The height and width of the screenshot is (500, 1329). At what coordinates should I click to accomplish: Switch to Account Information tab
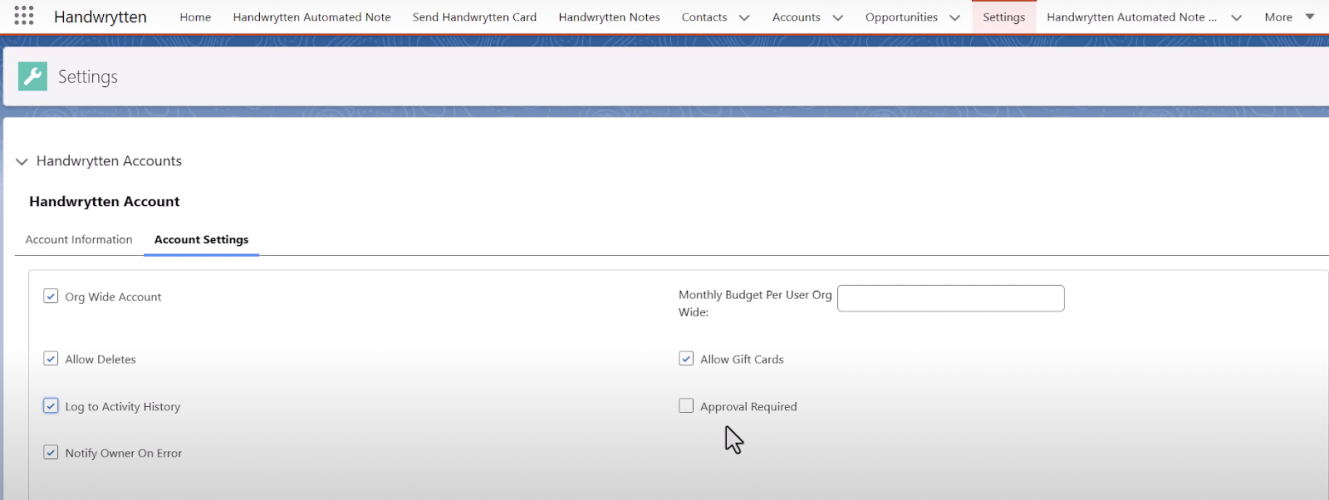pos(79,240)
